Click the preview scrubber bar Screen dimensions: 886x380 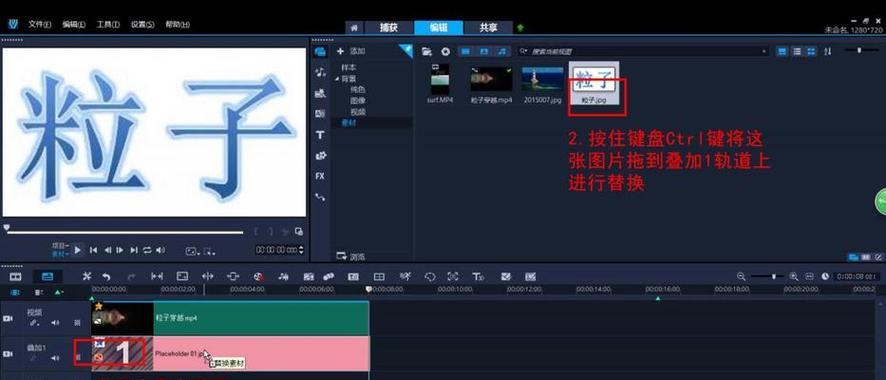(x=124, y=232)
